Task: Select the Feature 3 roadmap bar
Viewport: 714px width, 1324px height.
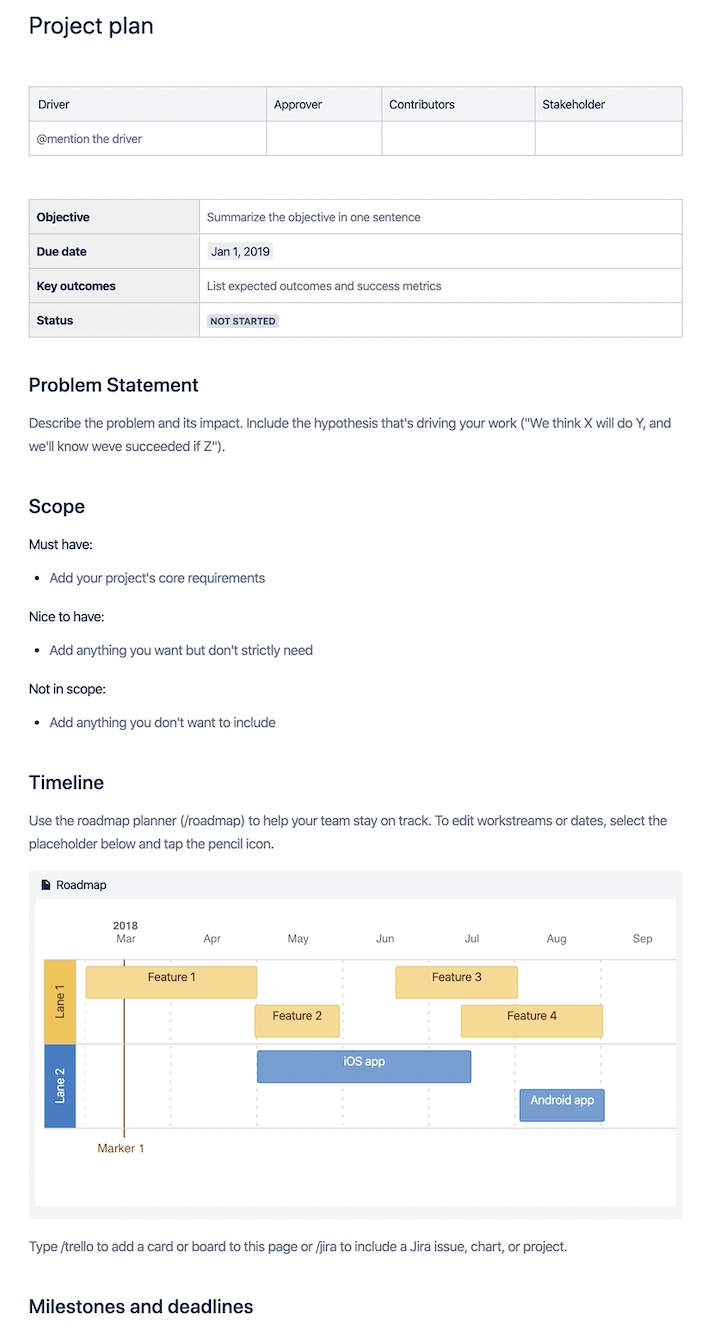Action: [x=456, y=982]
